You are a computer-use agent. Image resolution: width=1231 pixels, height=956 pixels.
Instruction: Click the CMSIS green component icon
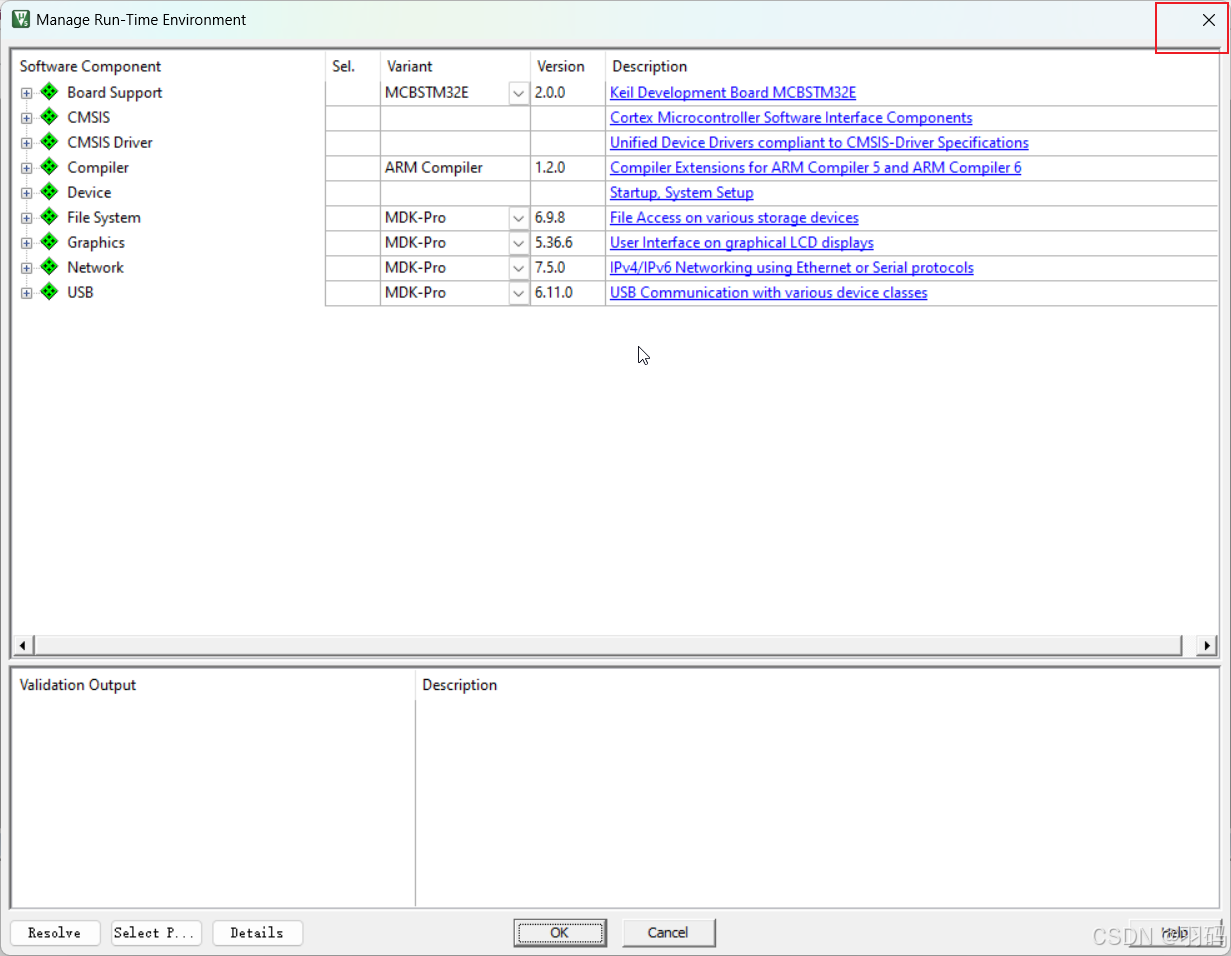point(49,117)
